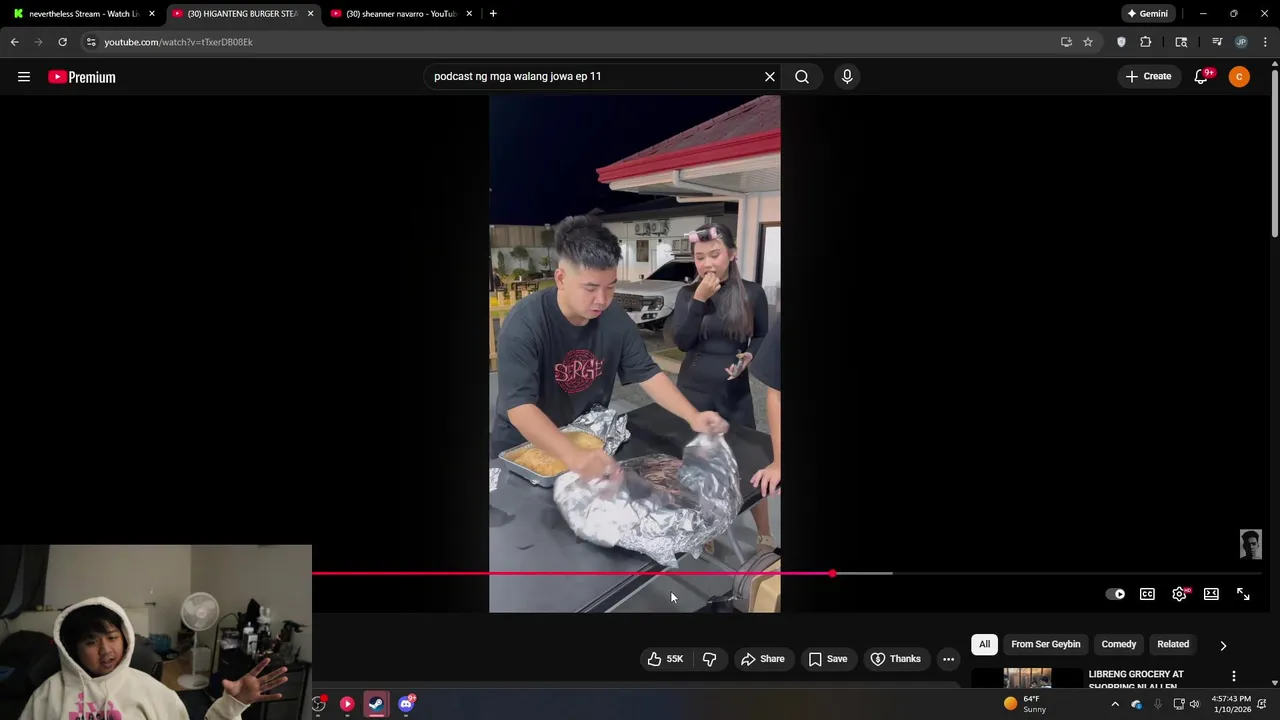Click the channel watermark on the video
The width and height of the screenshot is (1280, 720).
point(1250,544)
